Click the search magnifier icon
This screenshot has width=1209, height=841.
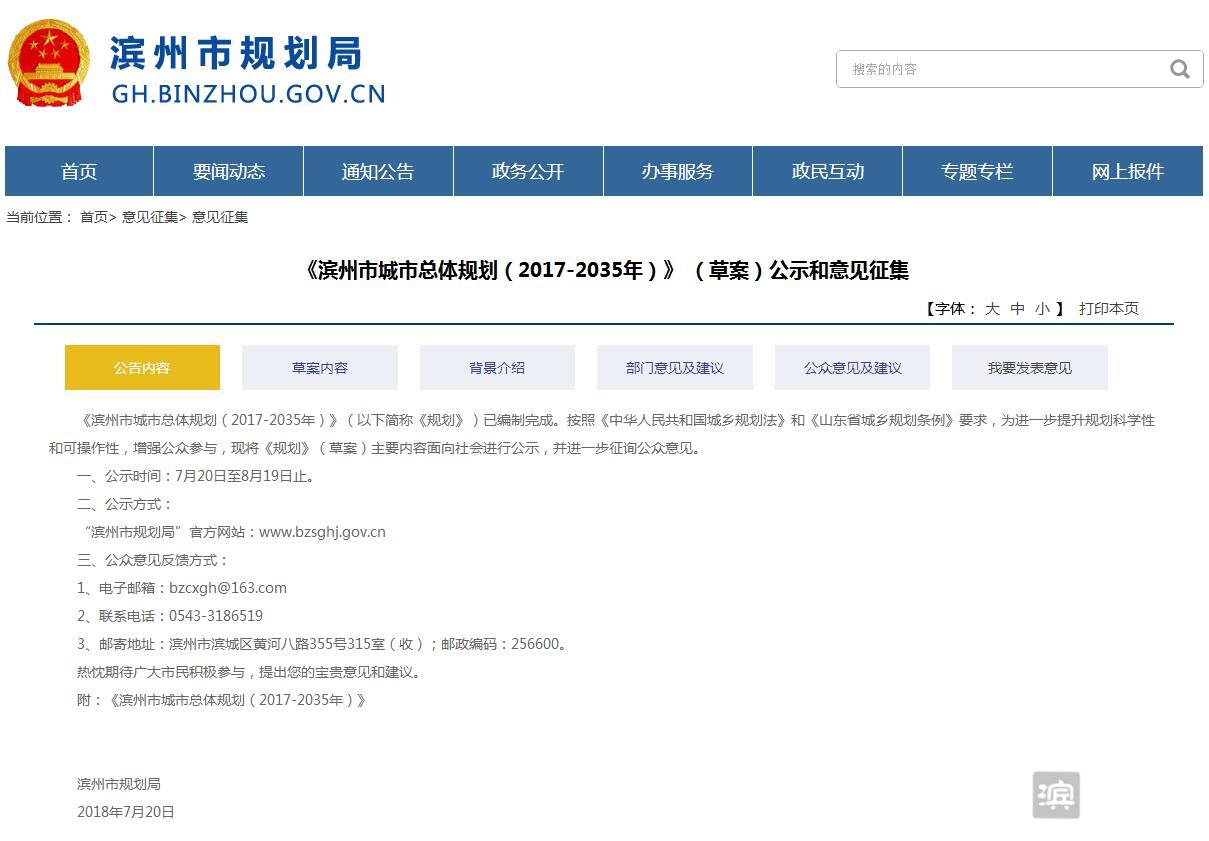(x=1180, y=69)
